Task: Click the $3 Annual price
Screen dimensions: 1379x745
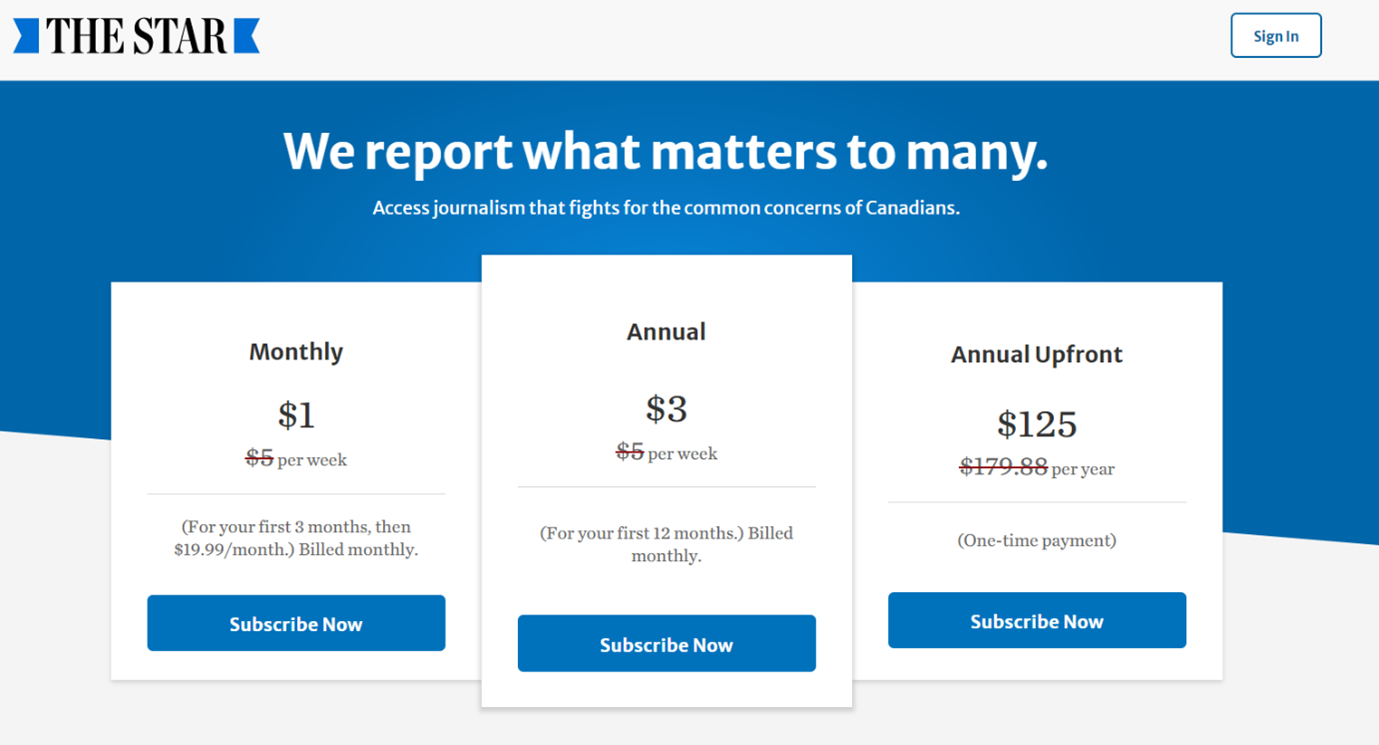Action: point(666,409)
